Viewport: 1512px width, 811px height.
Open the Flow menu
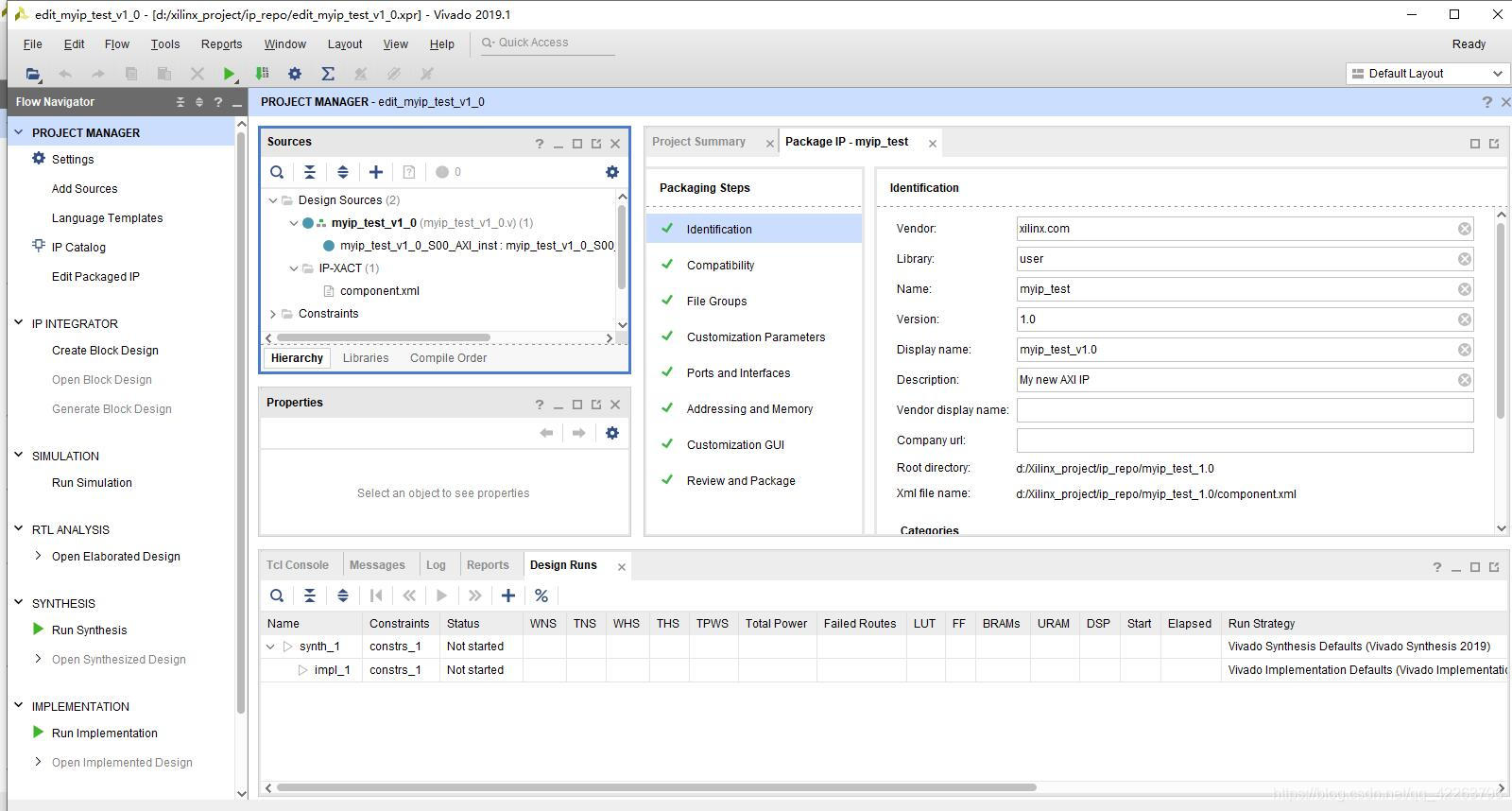click(x=117, y=44)
